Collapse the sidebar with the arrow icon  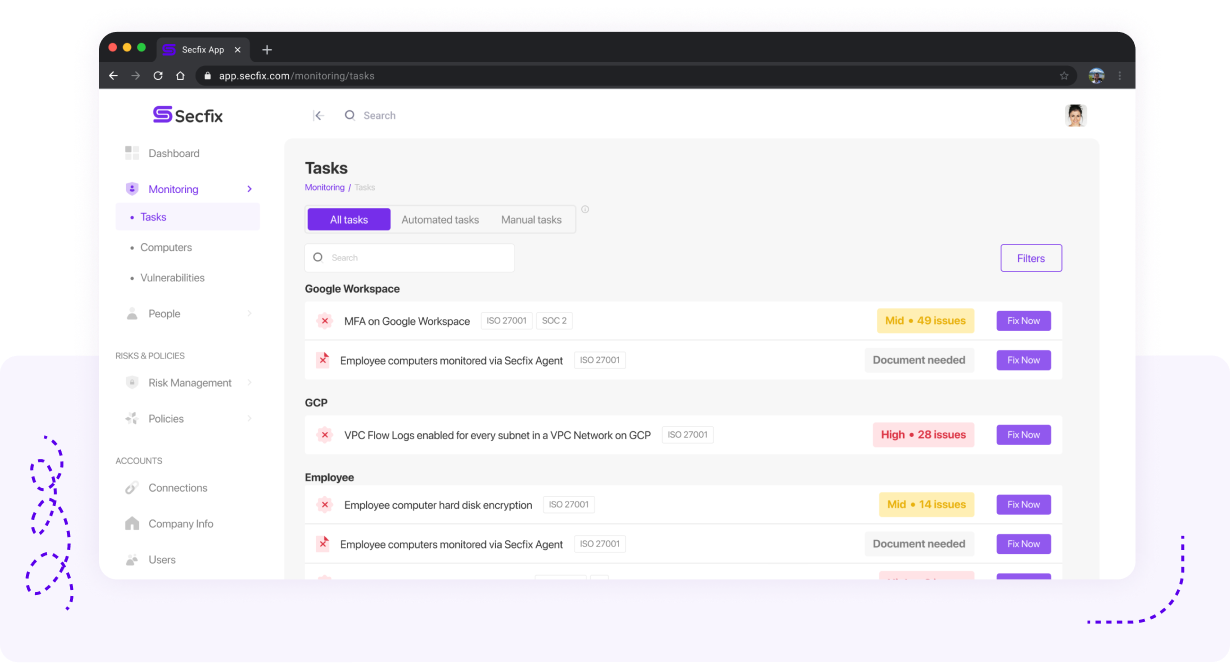318,115
